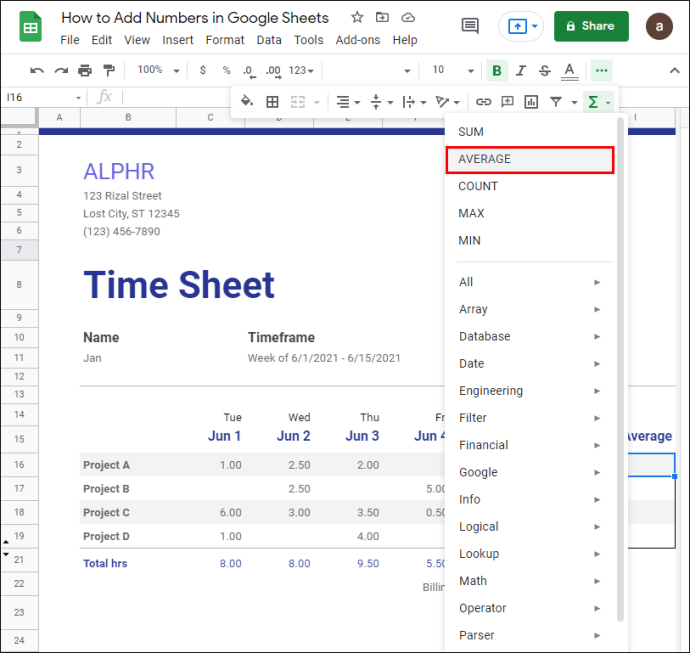Click the Merge cells icon
The image size is (690, 653).
click(298, 102)
